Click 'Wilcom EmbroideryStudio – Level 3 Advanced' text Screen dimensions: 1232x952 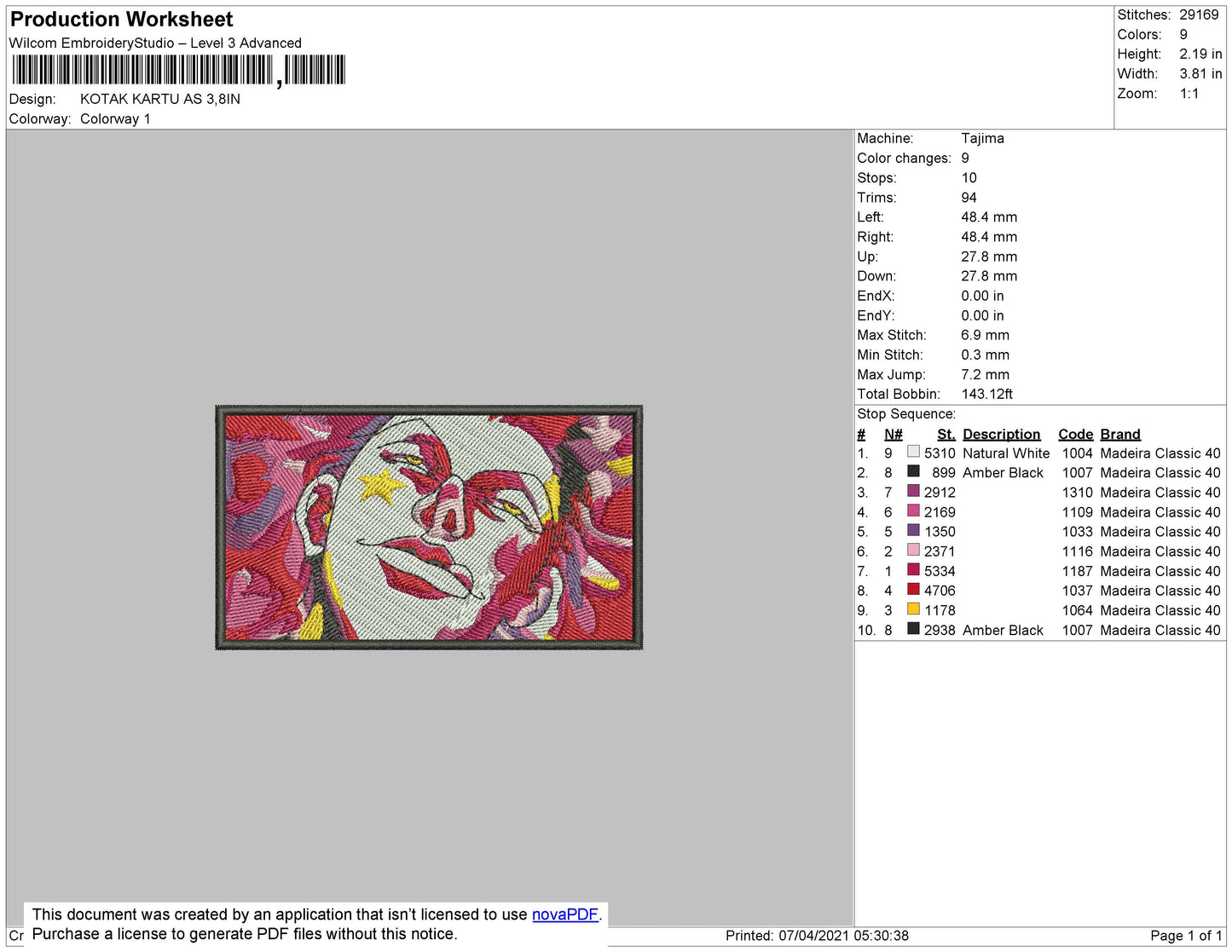click(155, 43)
